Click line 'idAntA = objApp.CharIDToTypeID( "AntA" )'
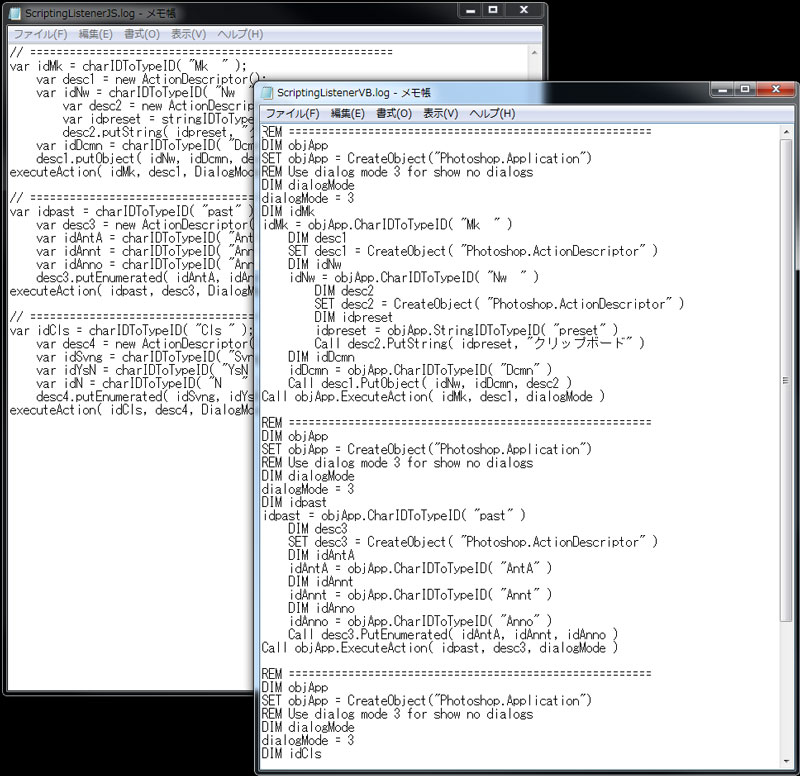The image size is (800, 776). tap(420, 568)
